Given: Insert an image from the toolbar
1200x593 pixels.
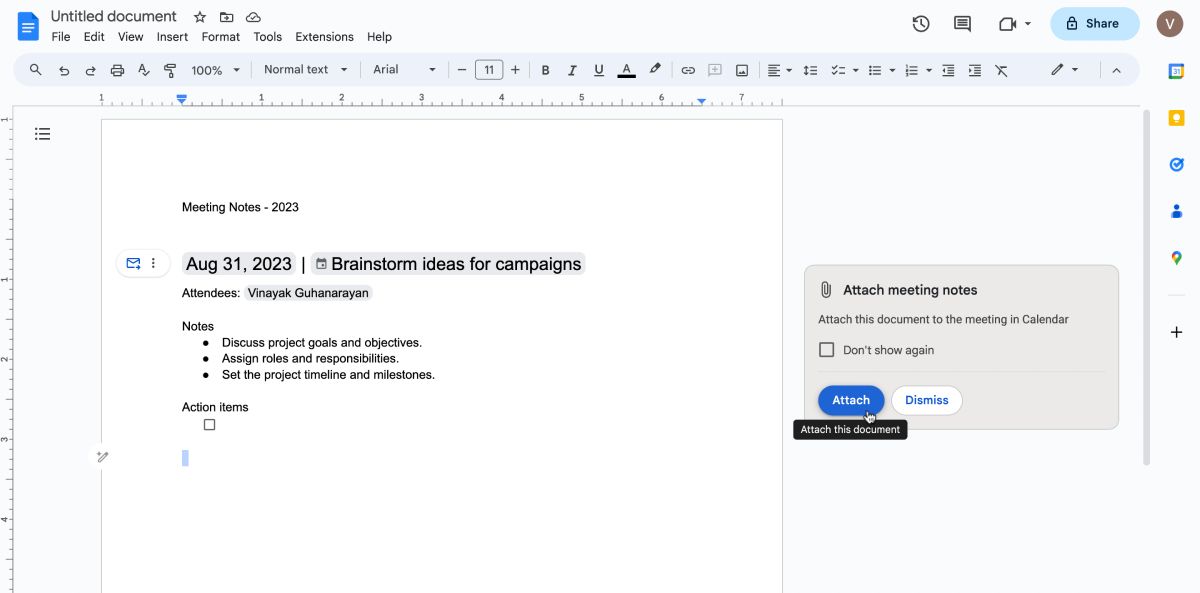Looking at the screenshot, I should click(741, 70).
